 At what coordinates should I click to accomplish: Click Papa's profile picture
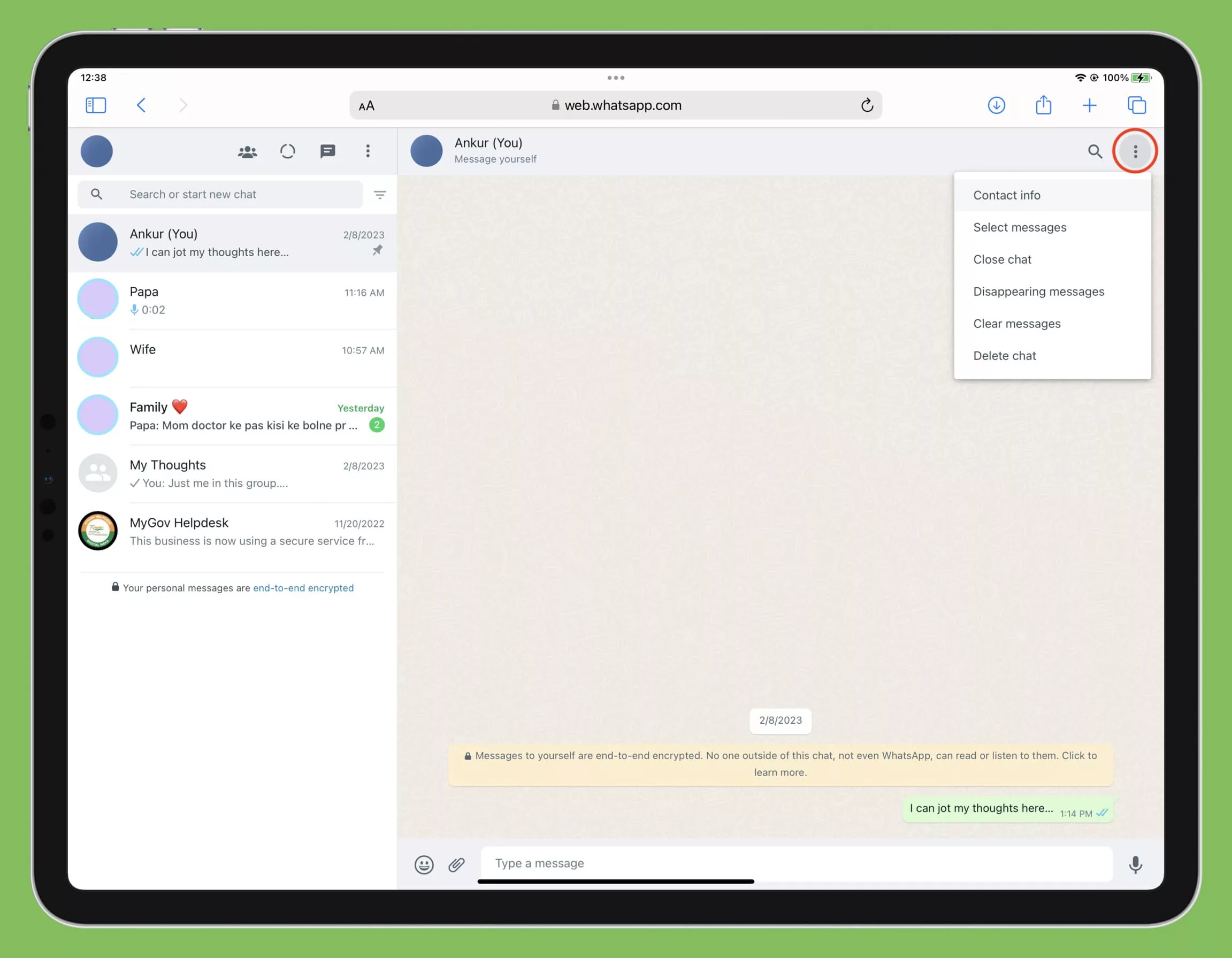[x=97, y=299]
